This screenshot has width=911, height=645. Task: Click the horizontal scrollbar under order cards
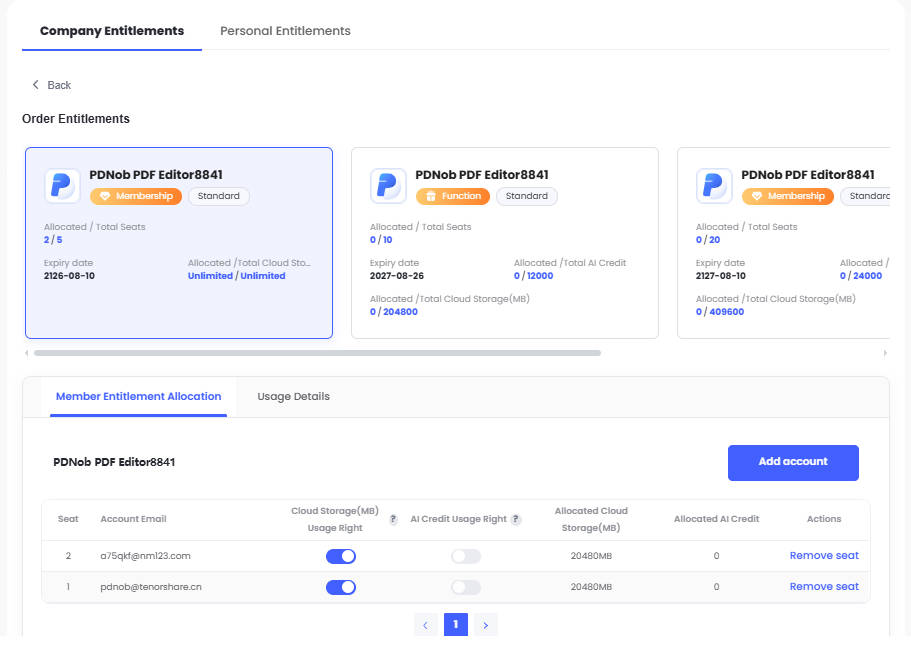(317, 353)
